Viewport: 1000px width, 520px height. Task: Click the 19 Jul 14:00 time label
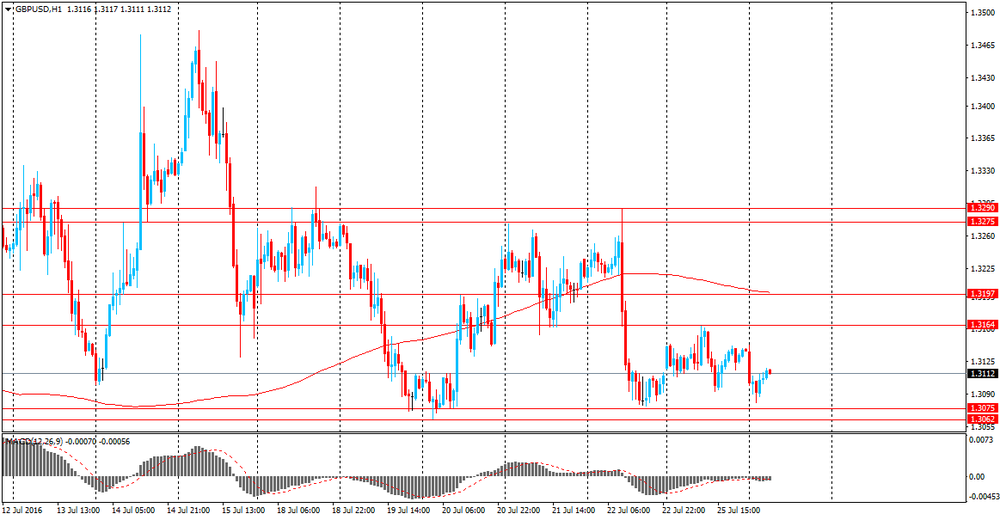(x=408, y=510)
